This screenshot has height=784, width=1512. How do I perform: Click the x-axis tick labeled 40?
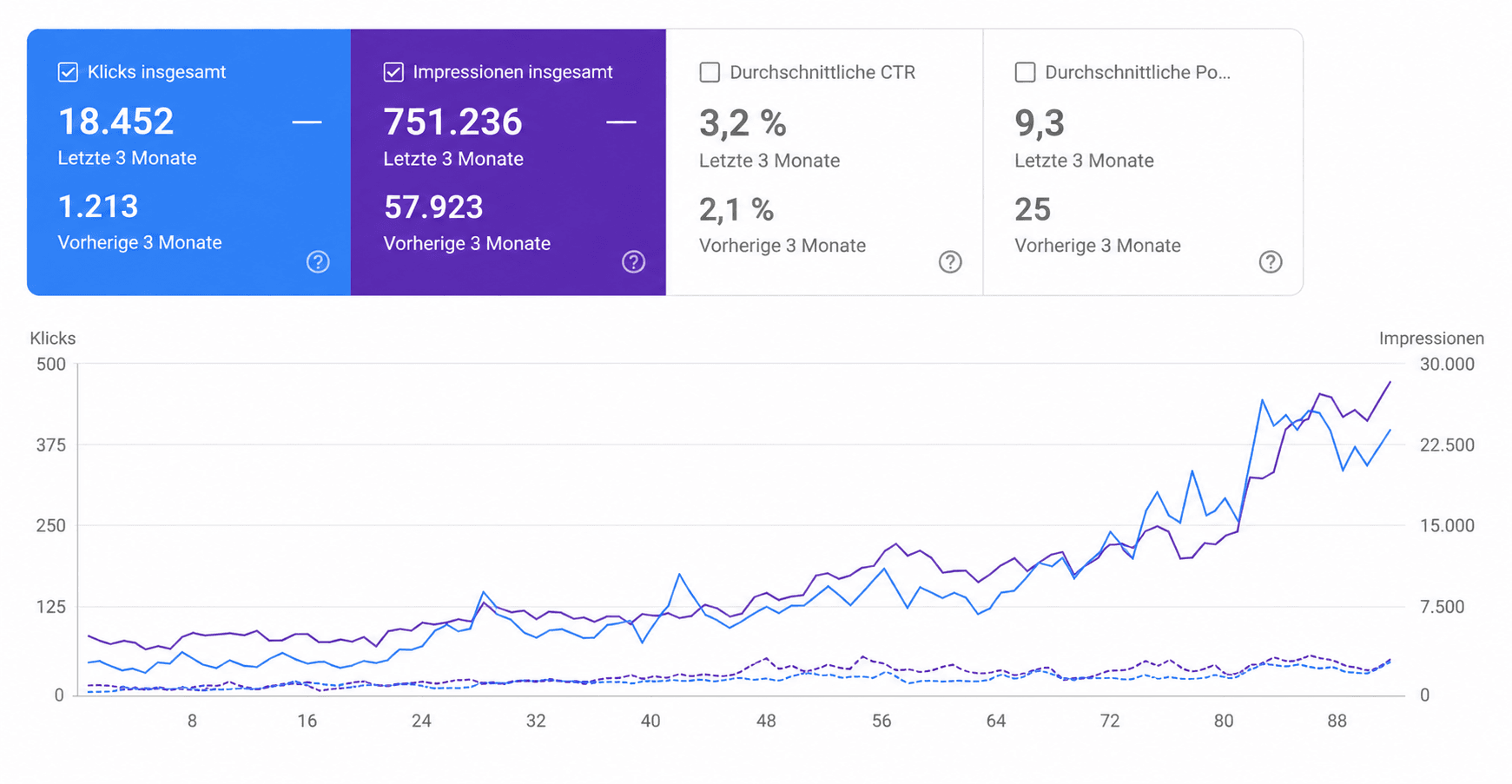[650, 721]
